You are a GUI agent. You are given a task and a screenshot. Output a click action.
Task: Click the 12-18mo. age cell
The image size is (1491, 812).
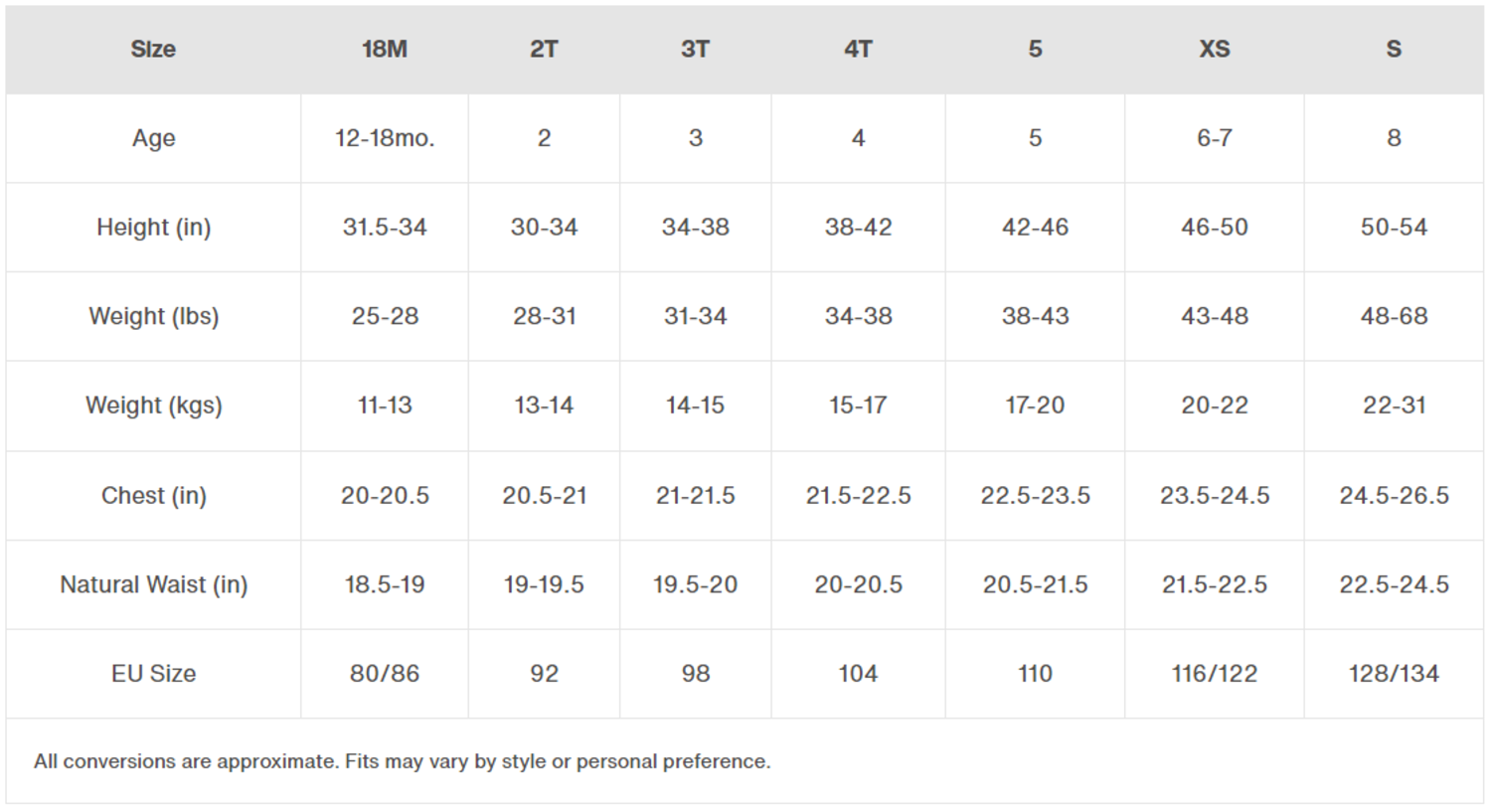[x=385, y=138]
